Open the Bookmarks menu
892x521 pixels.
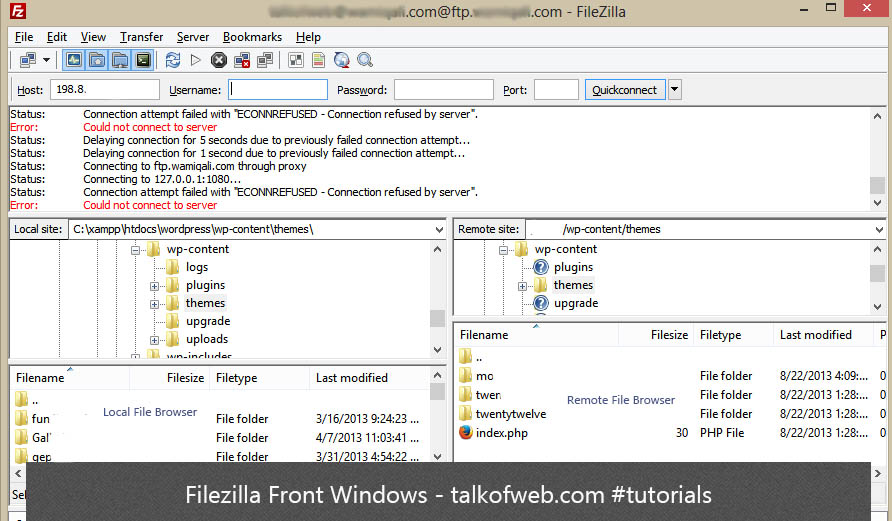[252, 37]
